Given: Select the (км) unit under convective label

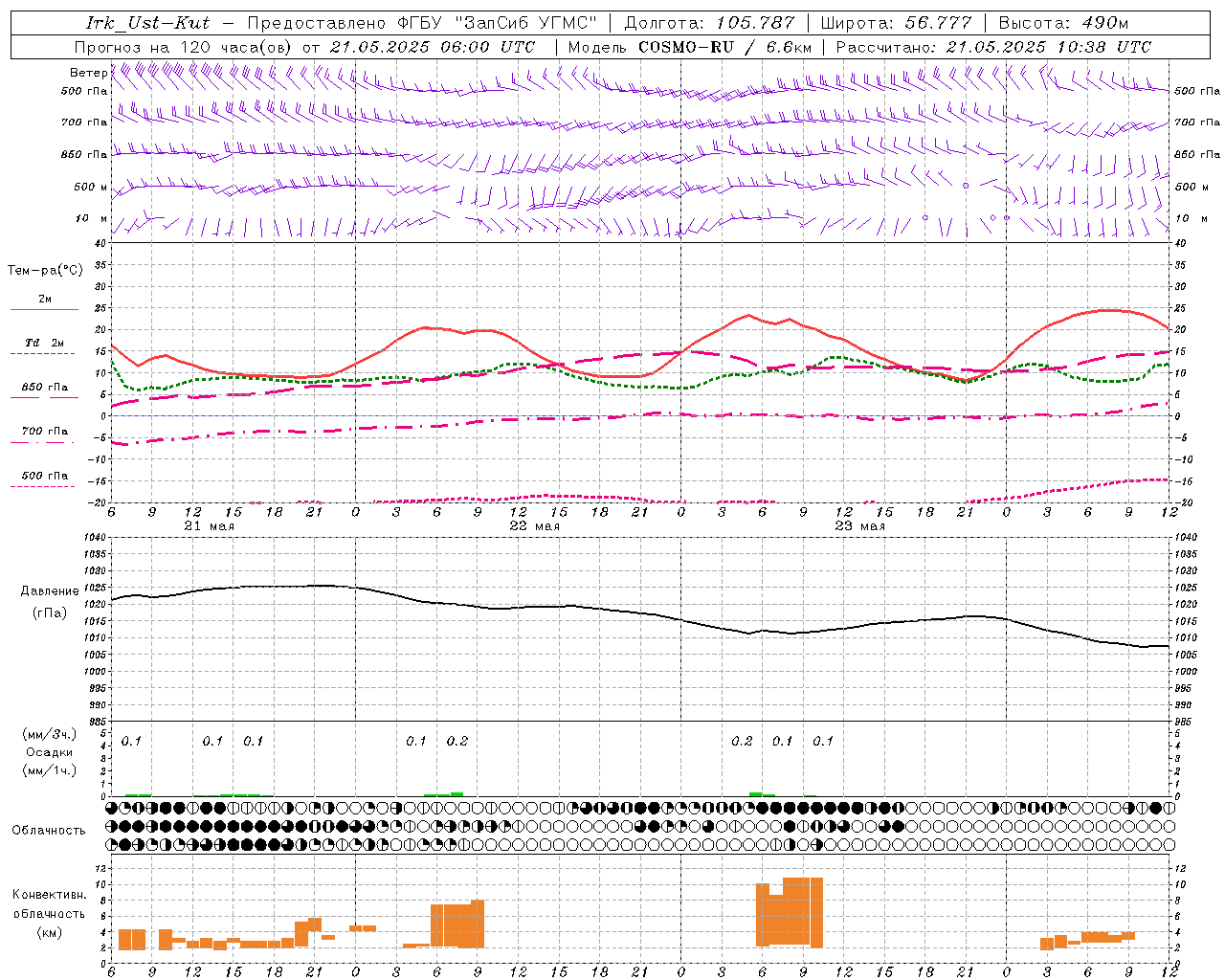Looking at the screenshot, I should (49, 932).
